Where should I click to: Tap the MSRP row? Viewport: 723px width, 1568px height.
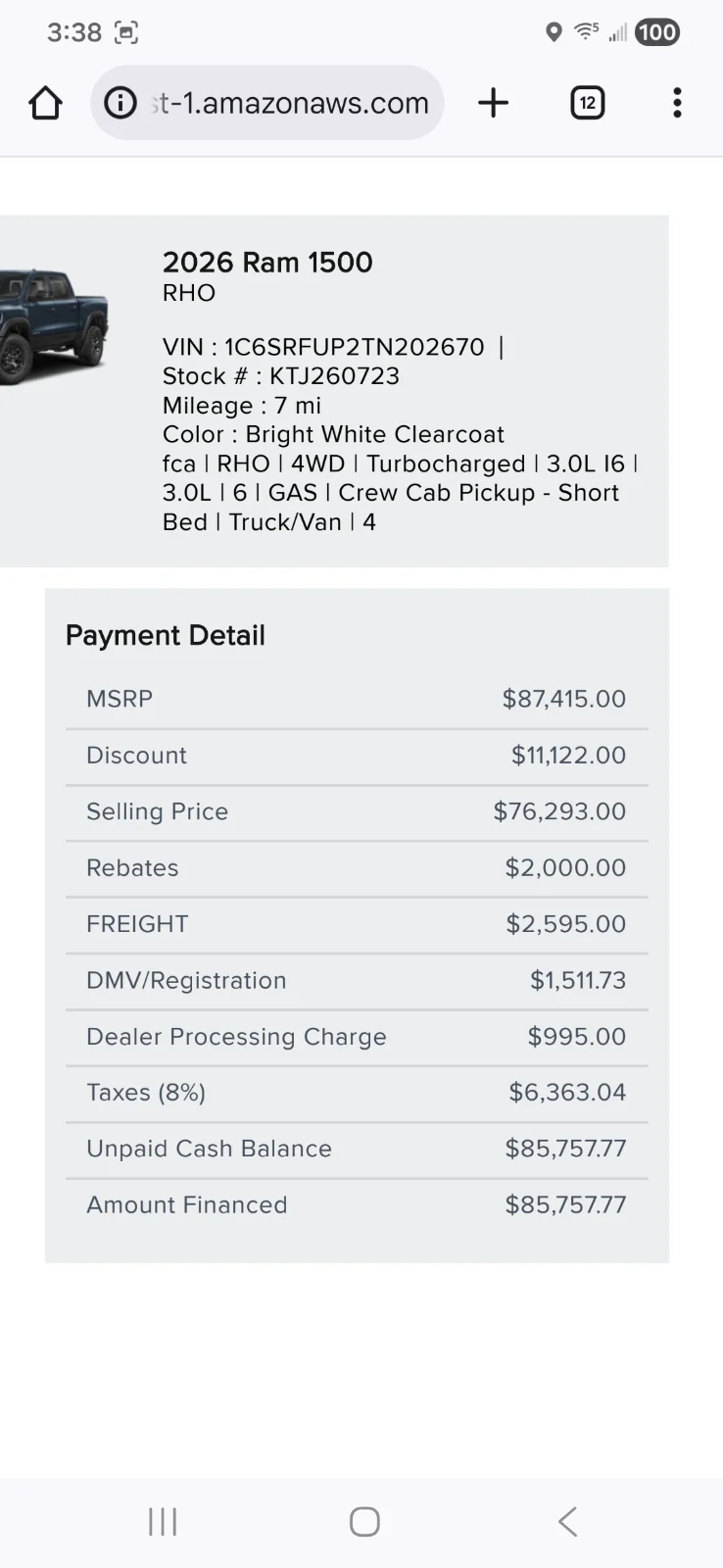(357, 699)
